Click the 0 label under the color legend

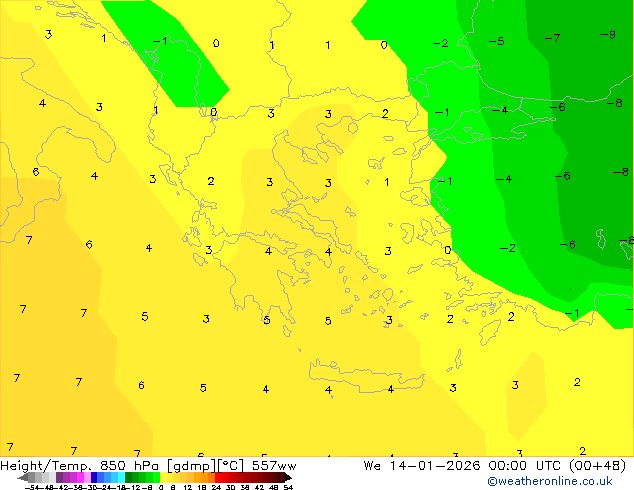[161, 487]
